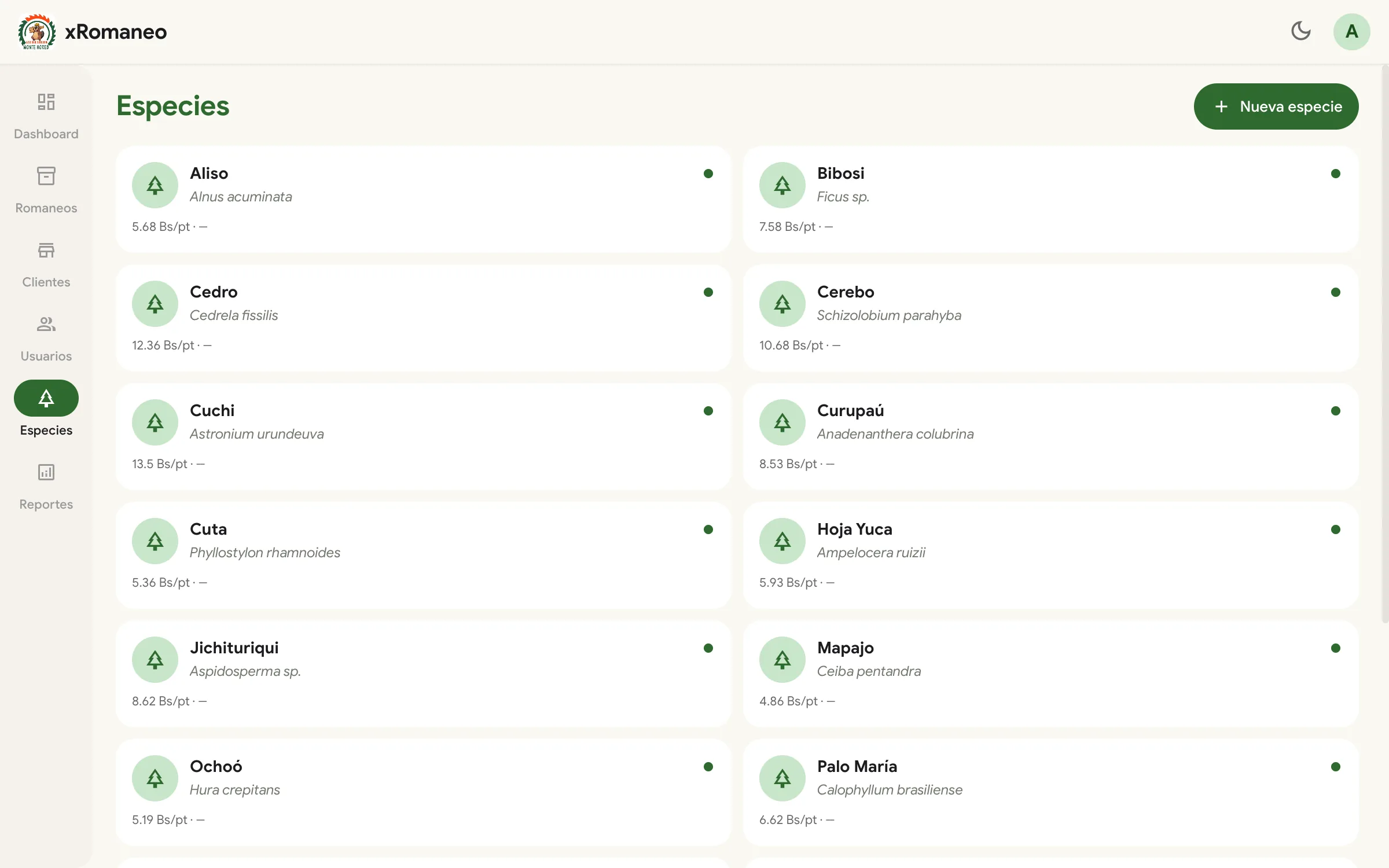Open the Hoja Yuca species card

(1050, 555)
